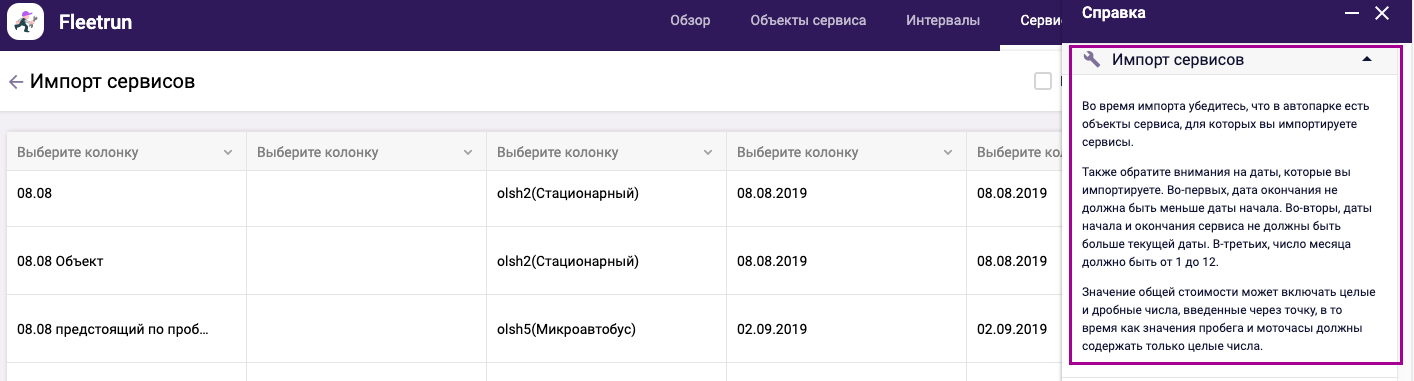
Task: Click the 02.09.2019 date in fourth column
Action: (772, 328)
